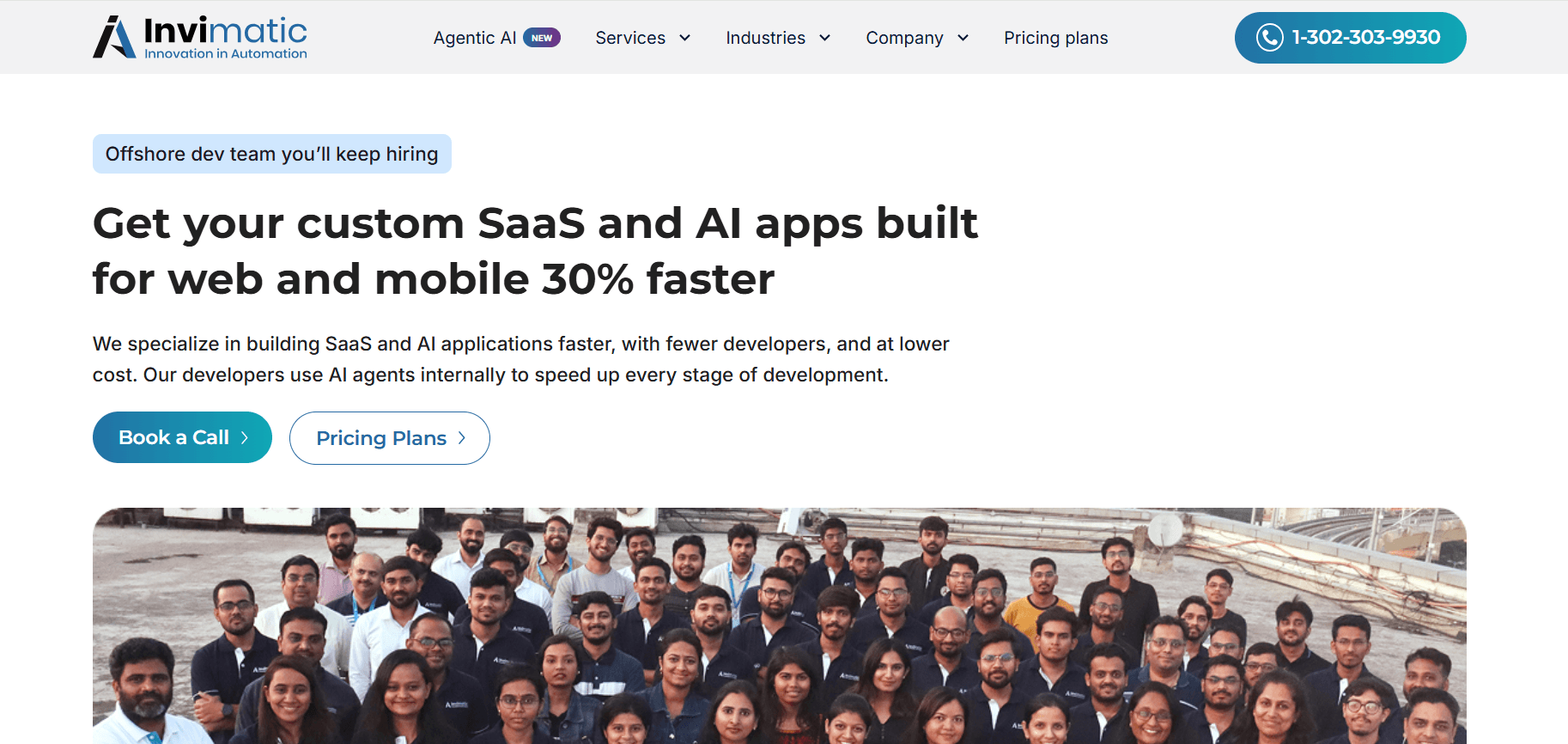Open Pricing plans in the navigation bar
Image resolution: width=1568 pixels, height=744 pixels.
click(1056, 38)
